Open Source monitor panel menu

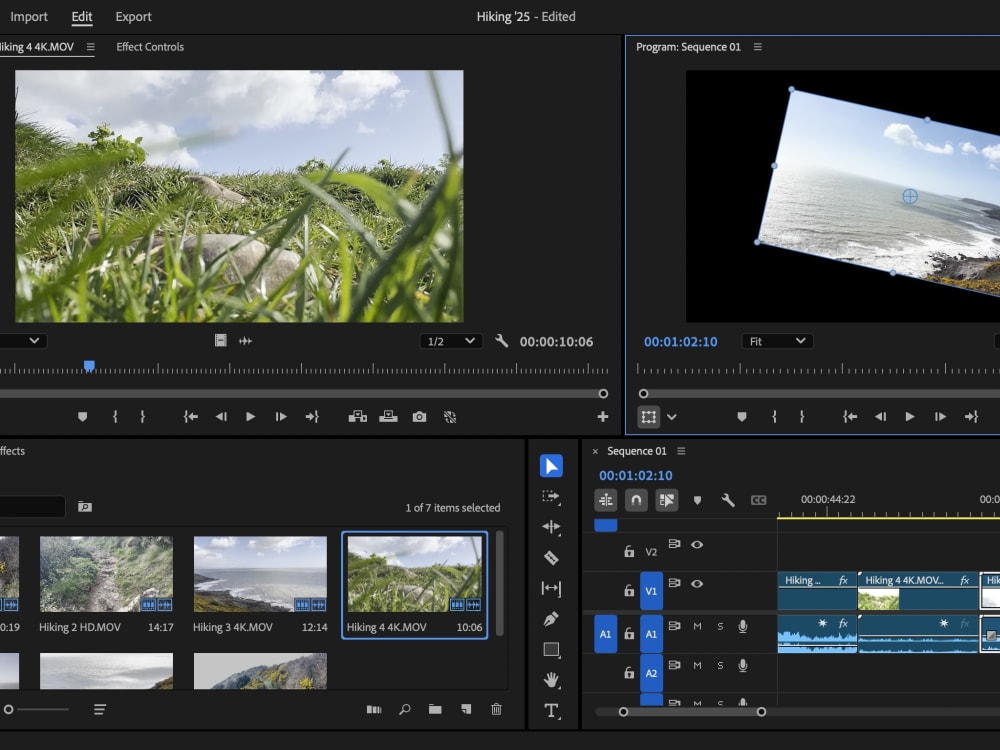click(91, 47)
